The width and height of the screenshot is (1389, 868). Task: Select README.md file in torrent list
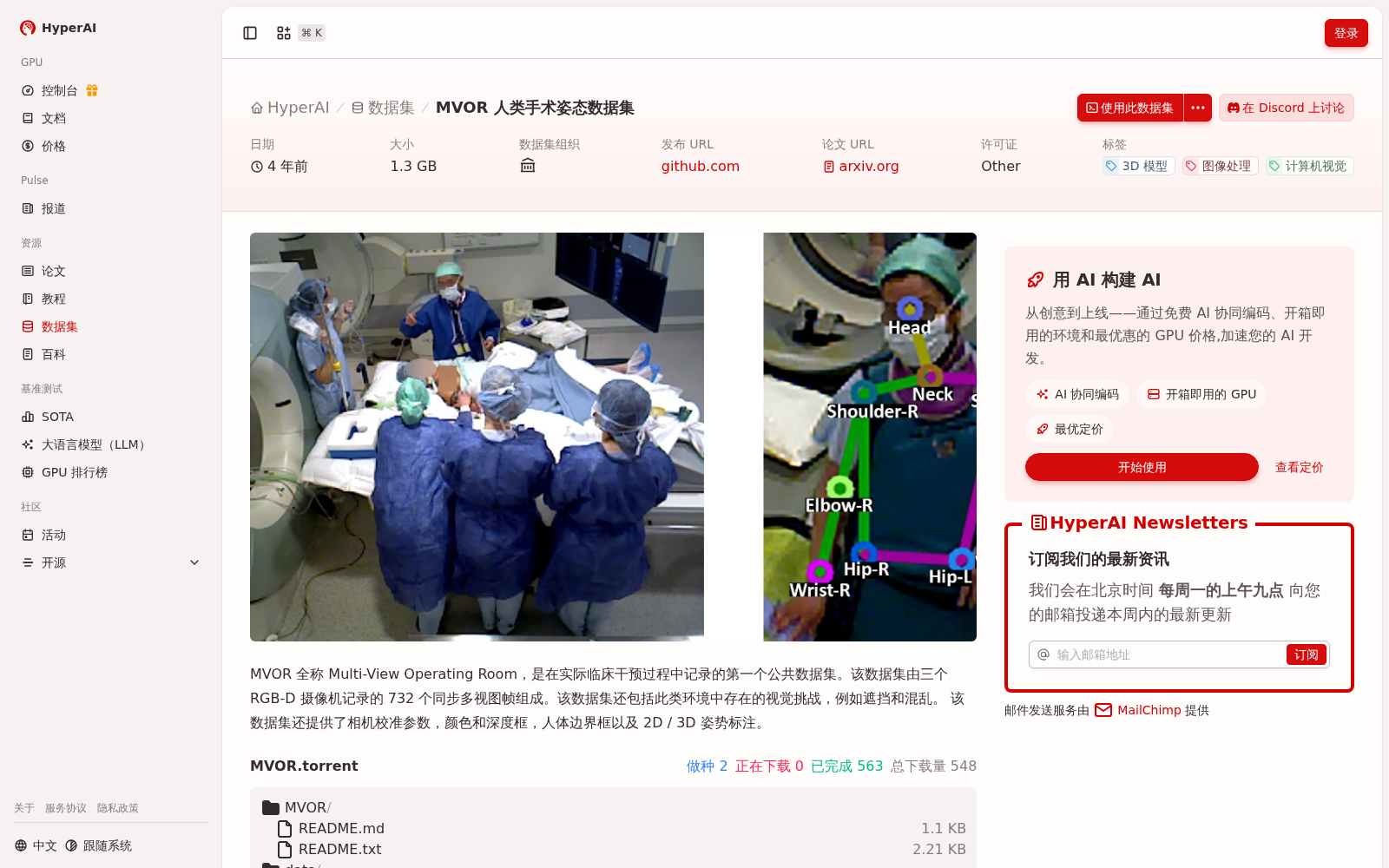click(613, 828)
